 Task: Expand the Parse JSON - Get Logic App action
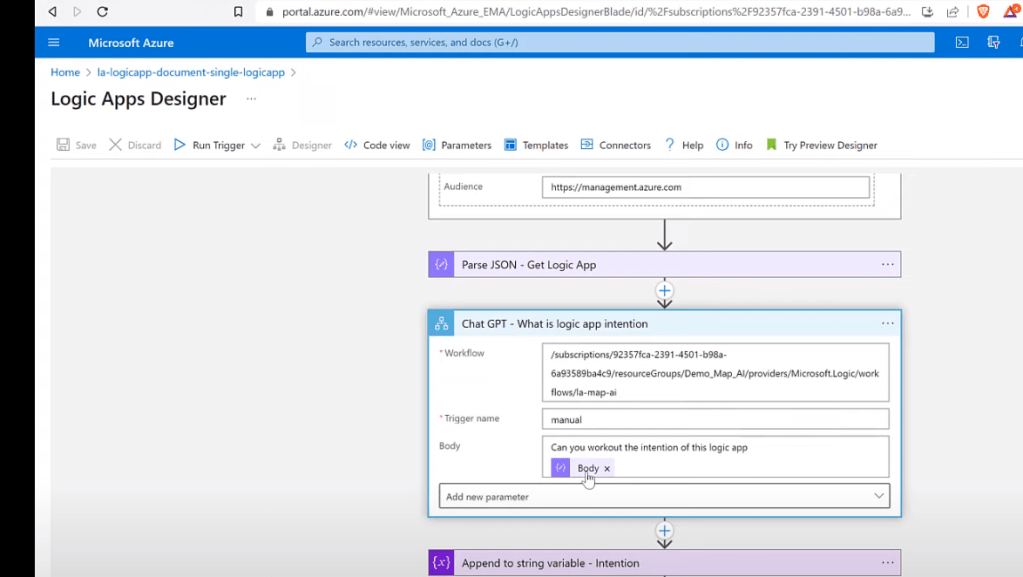pyautogui.click(x=664, y=264)
